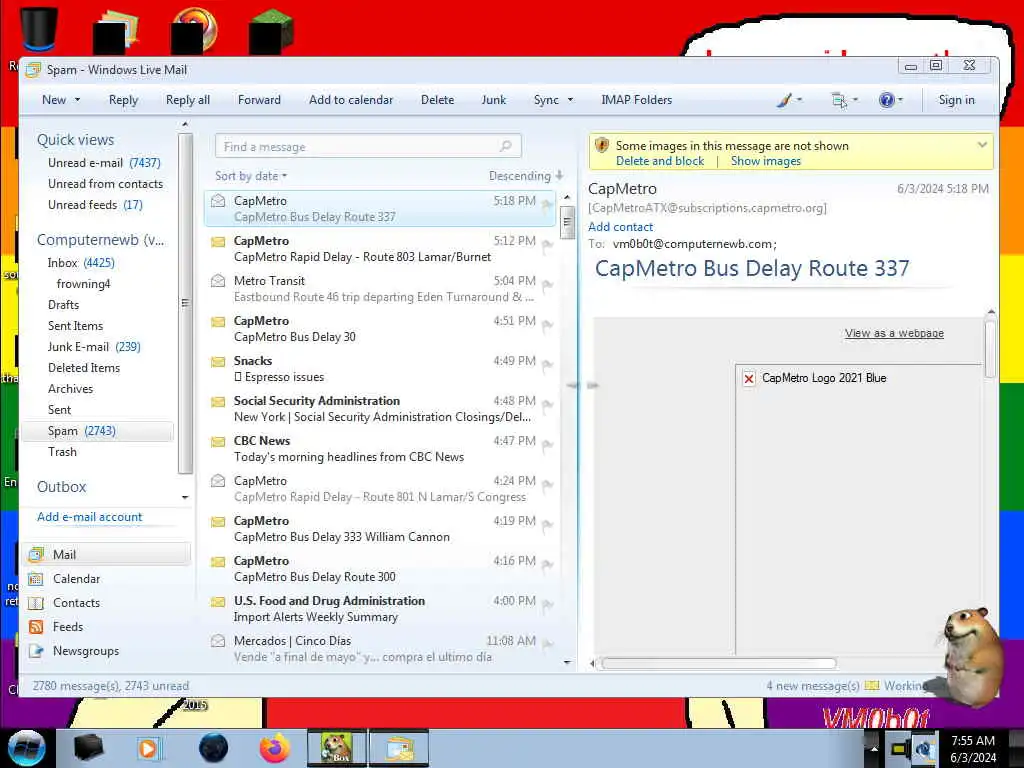The width and height of the screenshot is (1024, 768).
Task: Click Delete in the toolbar
Action: tap(438, 100)
